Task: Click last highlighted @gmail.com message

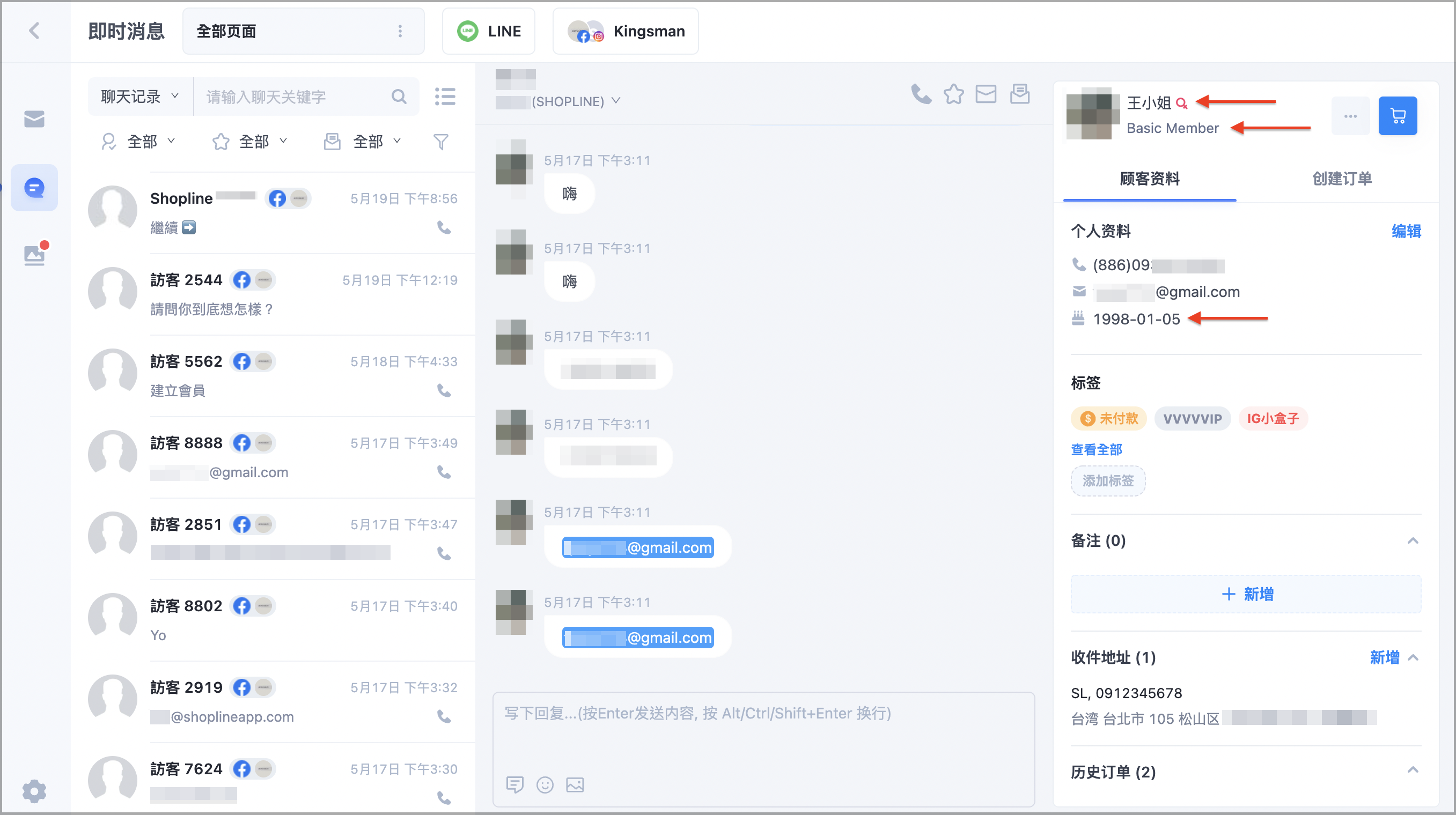Action: (x=637, y=637)
